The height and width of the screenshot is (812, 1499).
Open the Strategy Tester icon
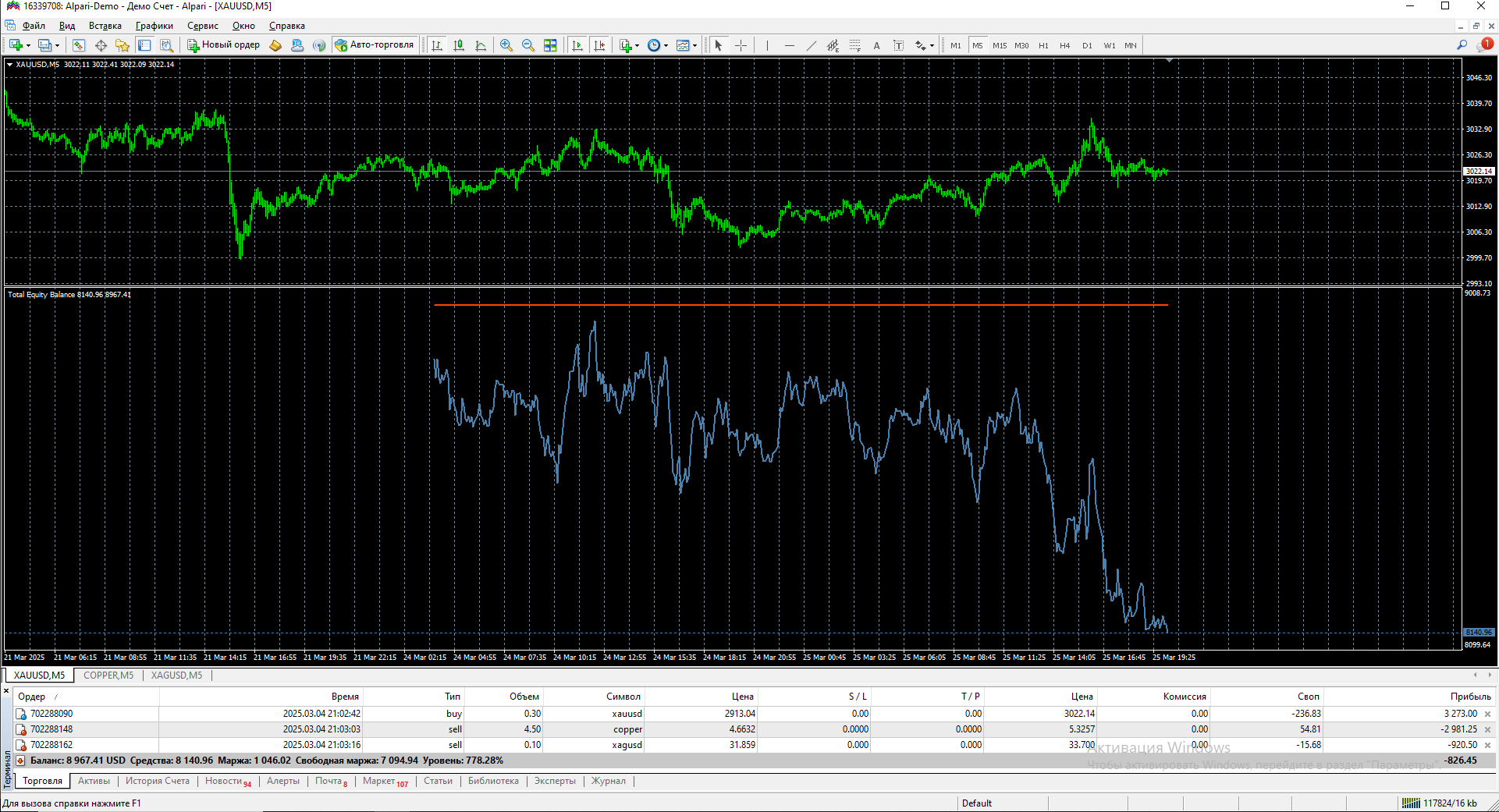click(166, 45)
